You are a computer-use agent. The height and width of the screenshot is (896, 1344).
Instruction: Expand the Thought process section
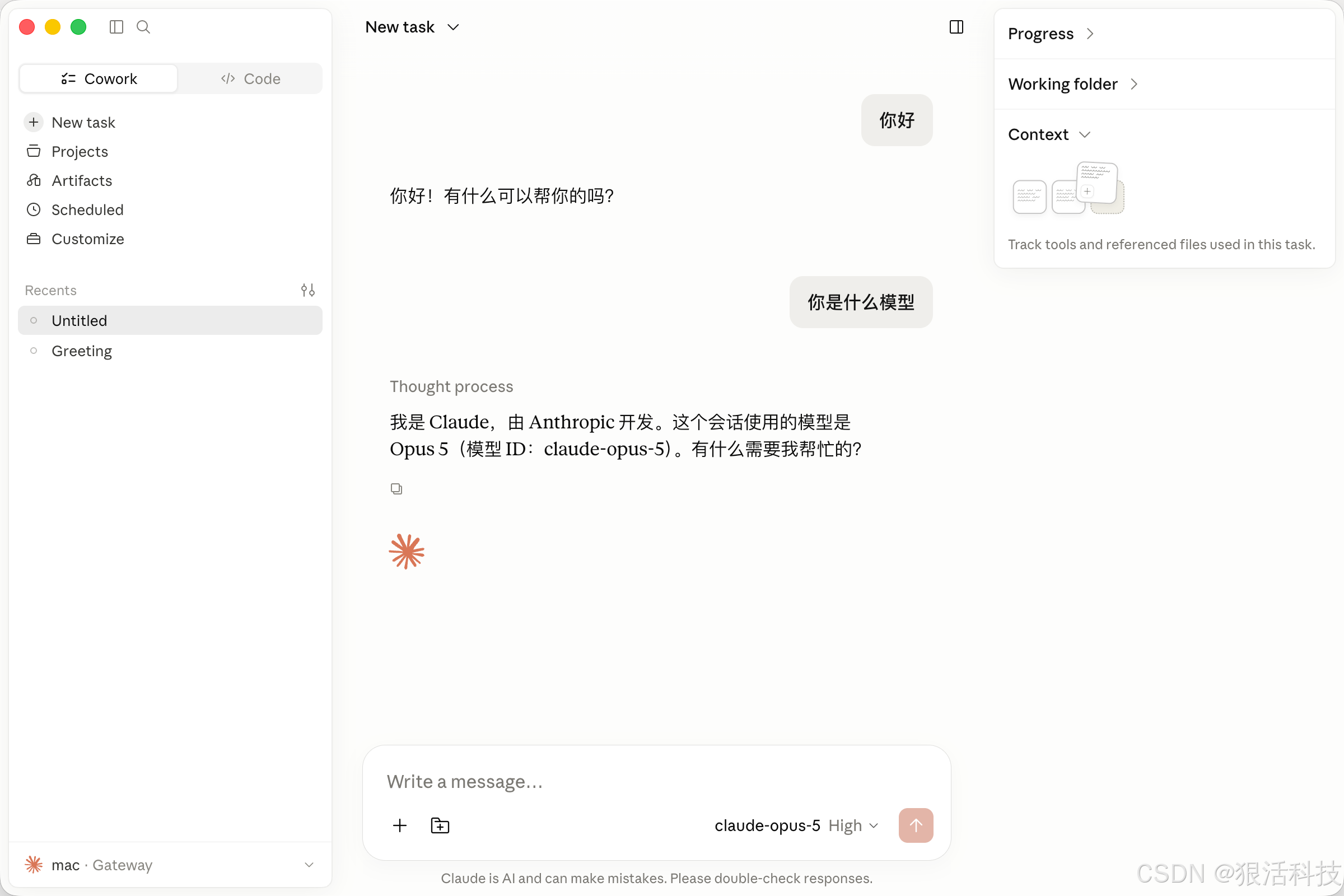(451, 386)
